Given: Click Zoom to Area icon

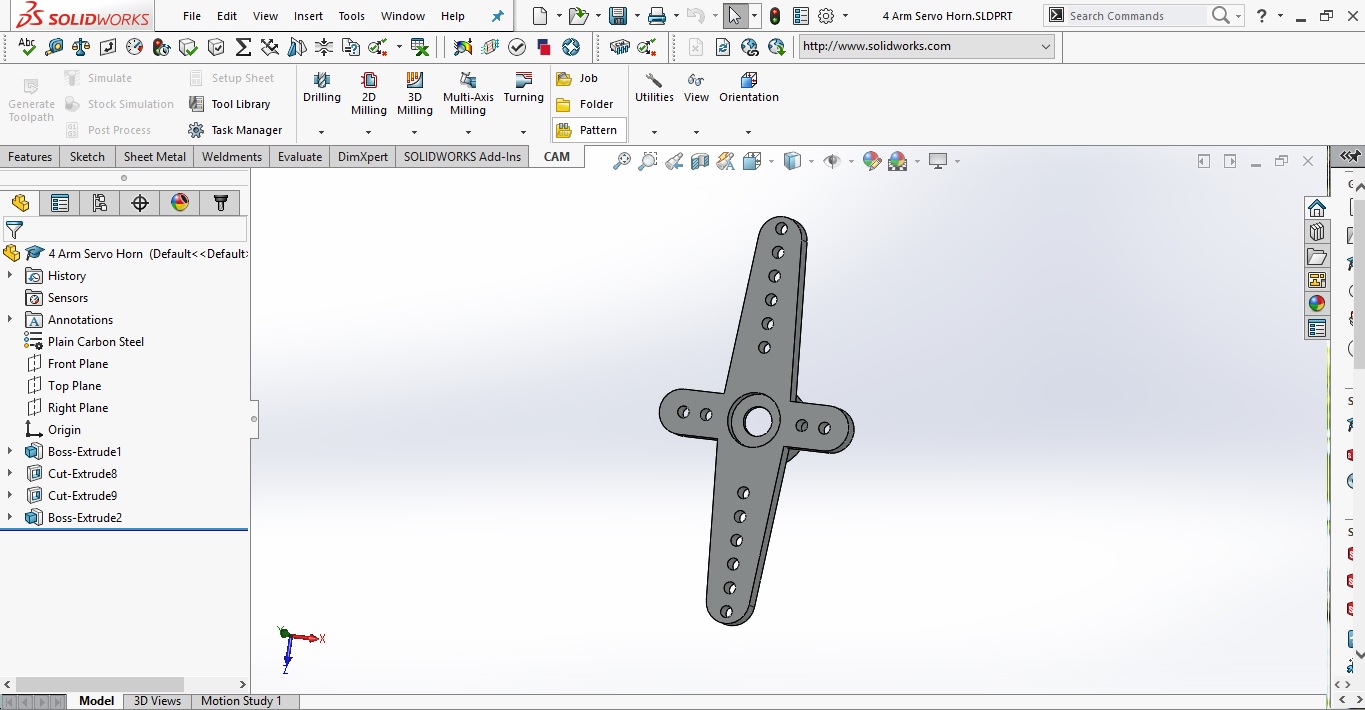Looking at the screenshot, I should pos(648,161).
